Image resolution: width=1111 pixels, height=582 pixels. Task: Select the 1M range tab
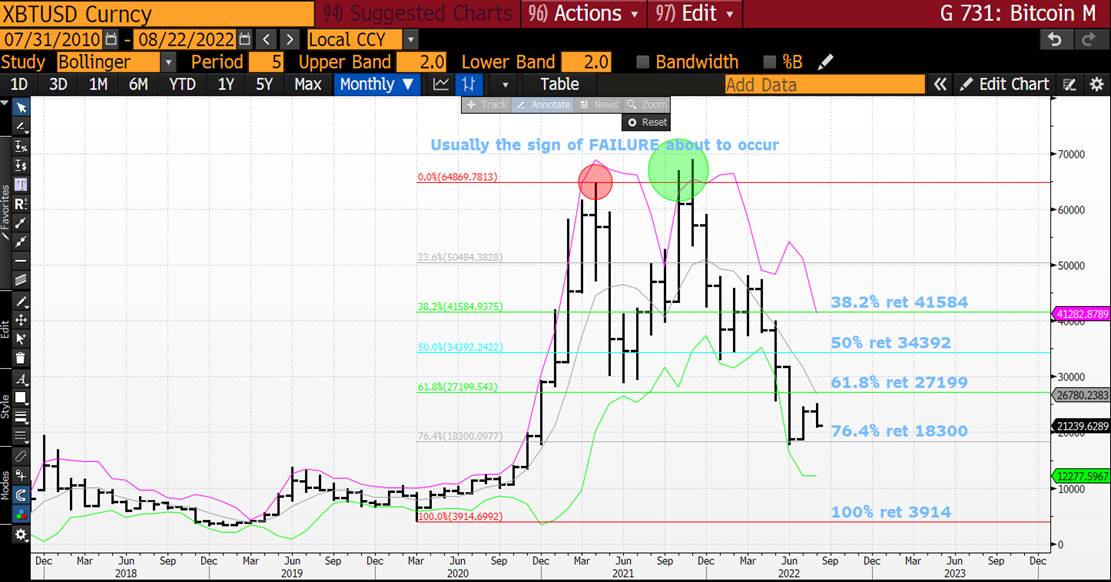pos(98,84)
